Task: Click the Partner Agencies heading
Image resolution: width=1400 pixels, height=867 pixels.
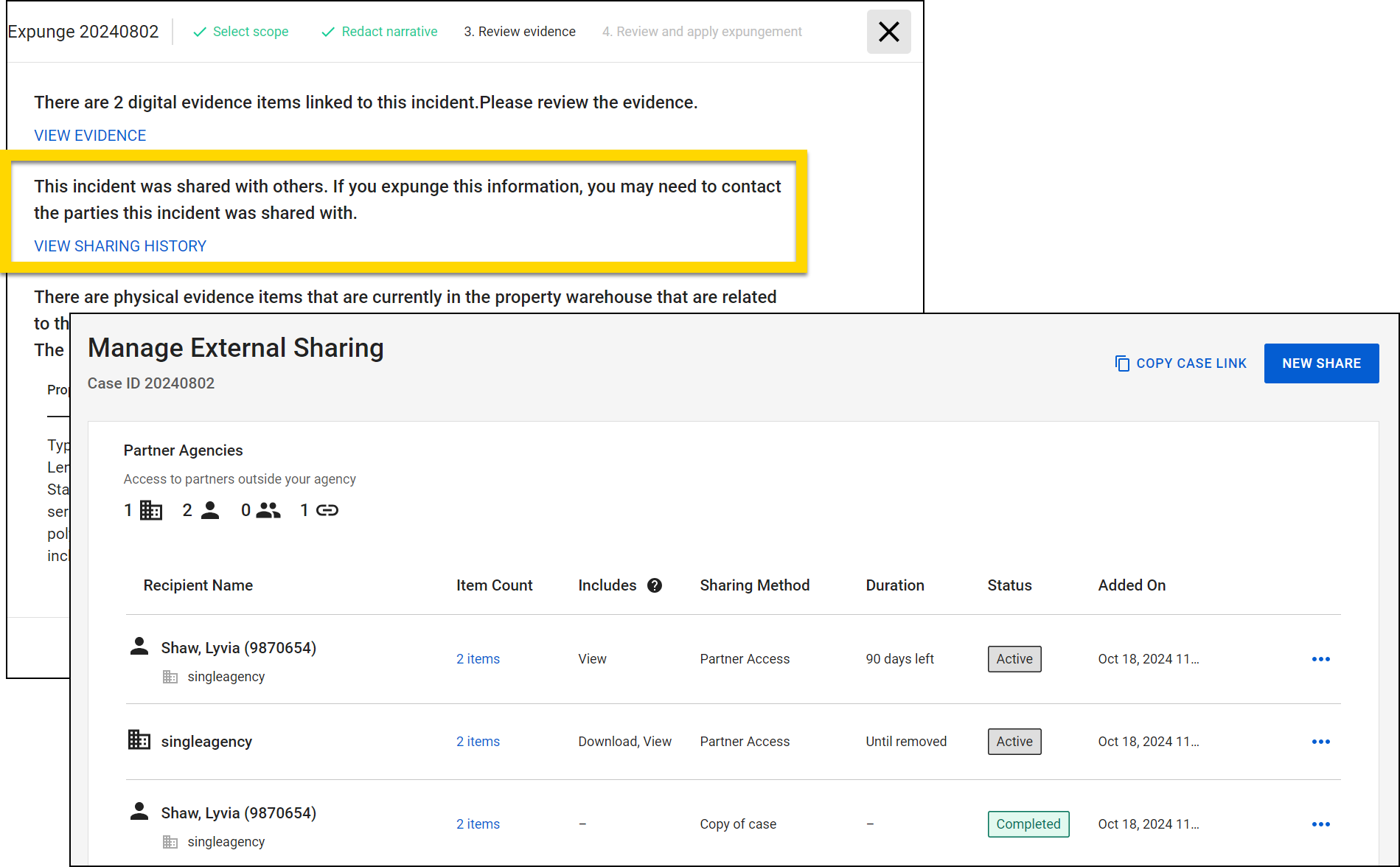Action: [x=183, y=450]
